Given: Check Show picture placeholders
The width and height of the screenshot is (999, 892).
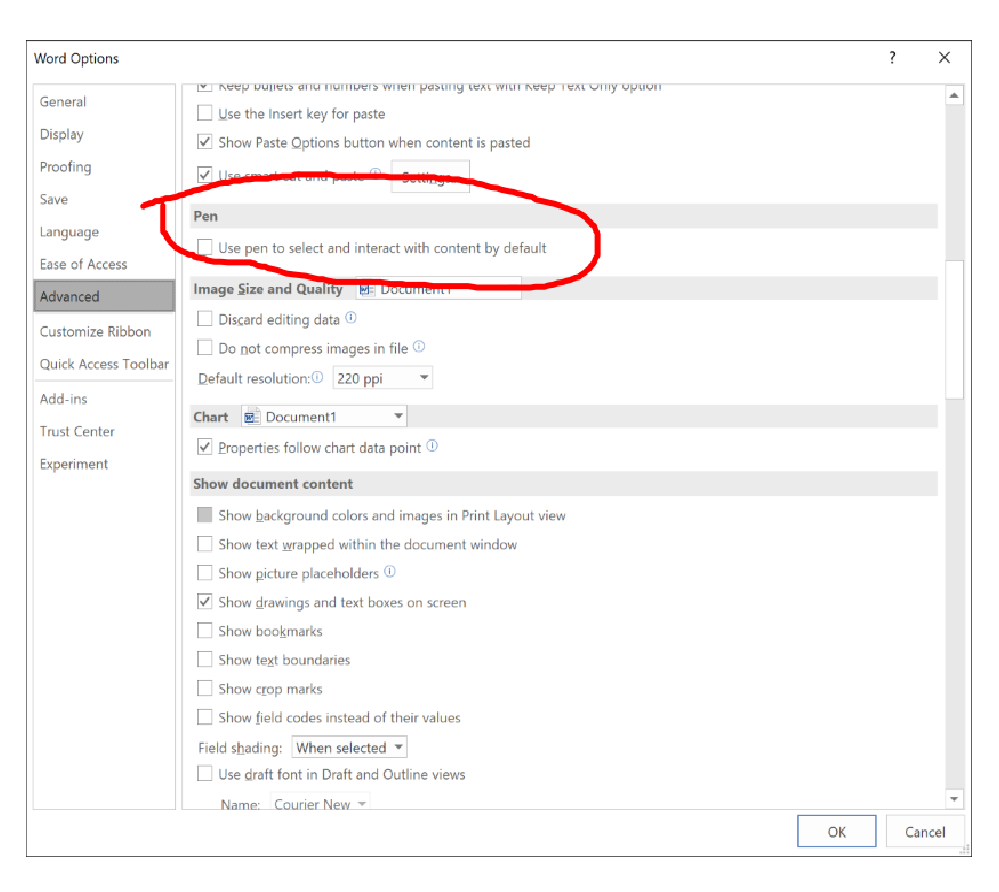Looking at the screenshot, I should 205,572.
